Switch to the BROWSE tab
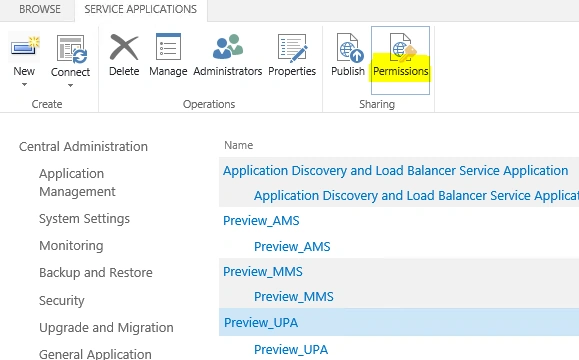The width and height of the screenshot is (579, 360). click(40, 9)
